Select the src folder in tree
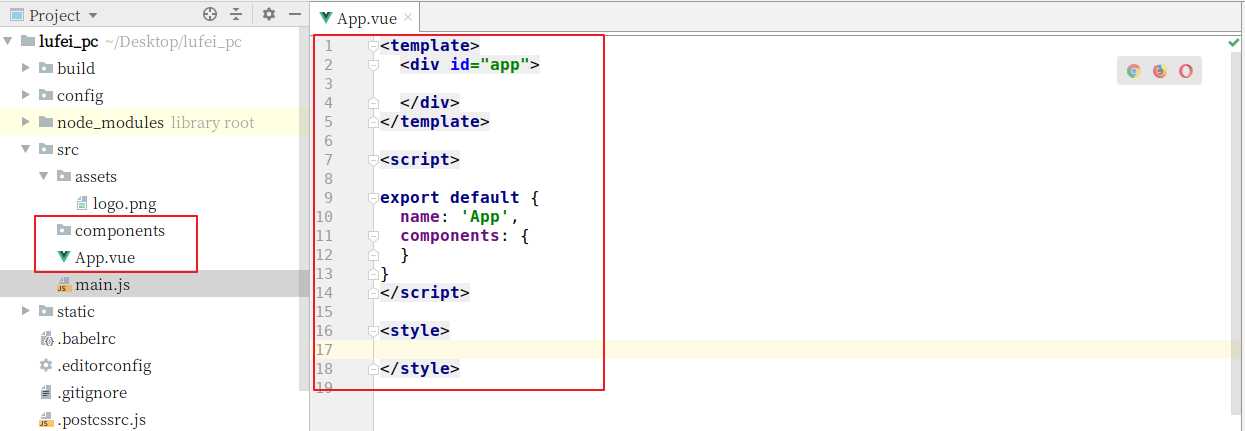 [59, 150]
